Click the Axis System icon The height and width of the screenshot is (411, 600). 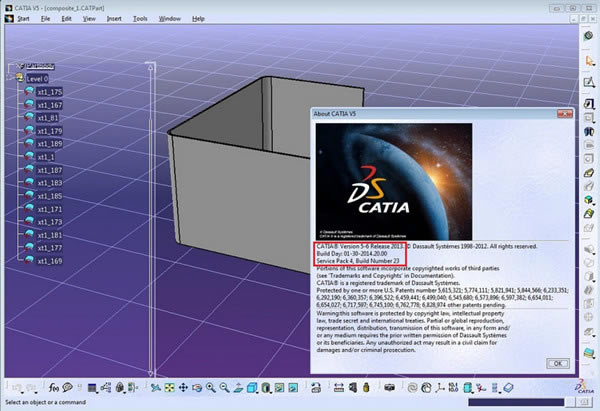440,388
